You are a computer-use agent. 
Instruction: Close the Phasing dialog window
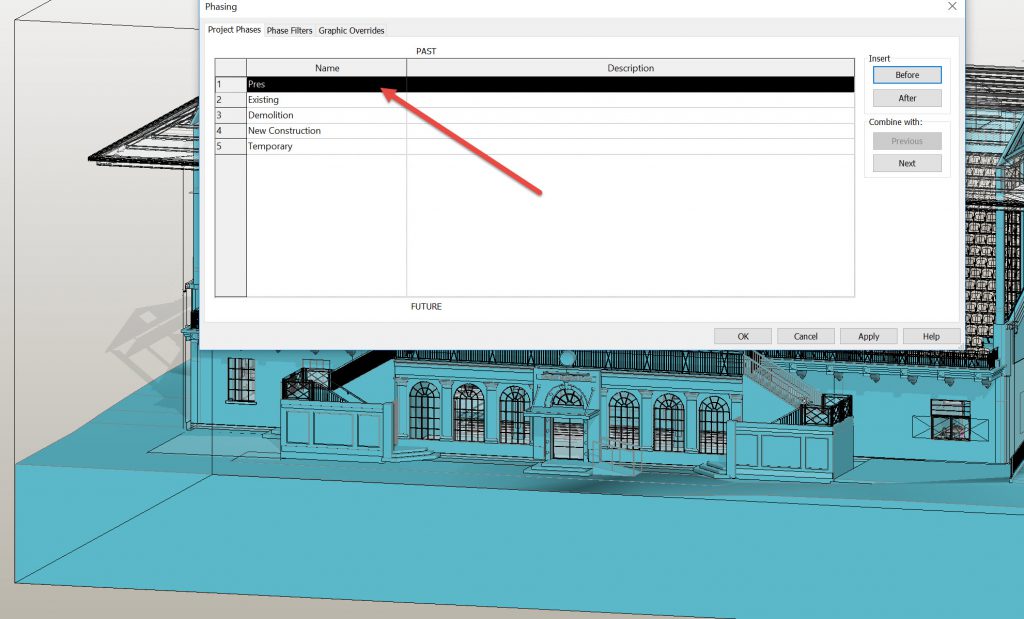click(x=951, y=7)
